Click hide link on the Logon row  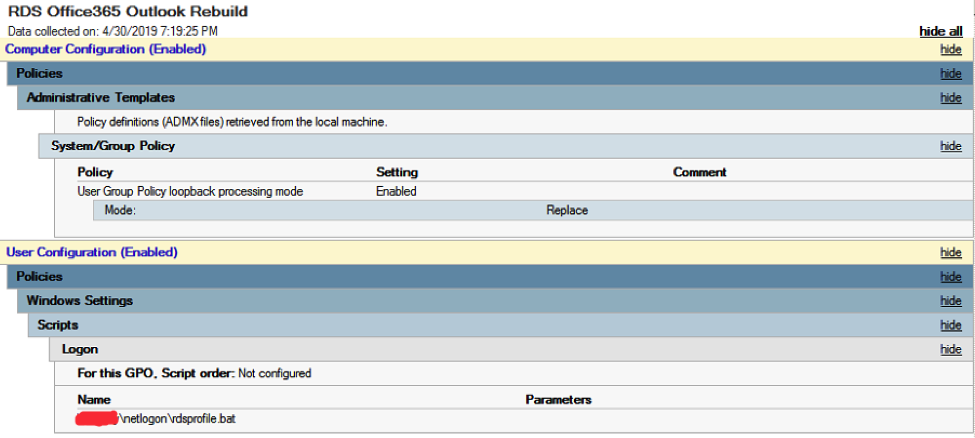tap(950, 349)
